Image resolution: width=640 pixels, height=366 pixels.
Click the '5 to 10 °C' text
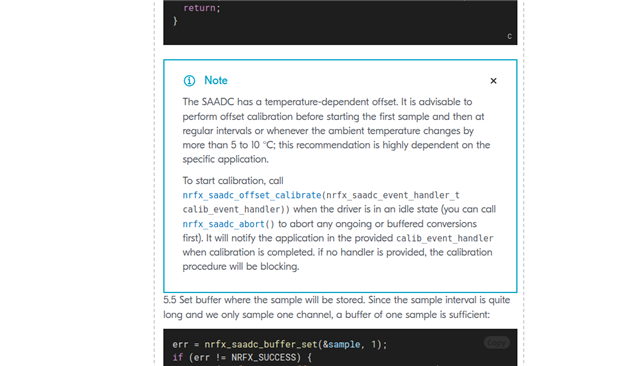pos(252,145)
